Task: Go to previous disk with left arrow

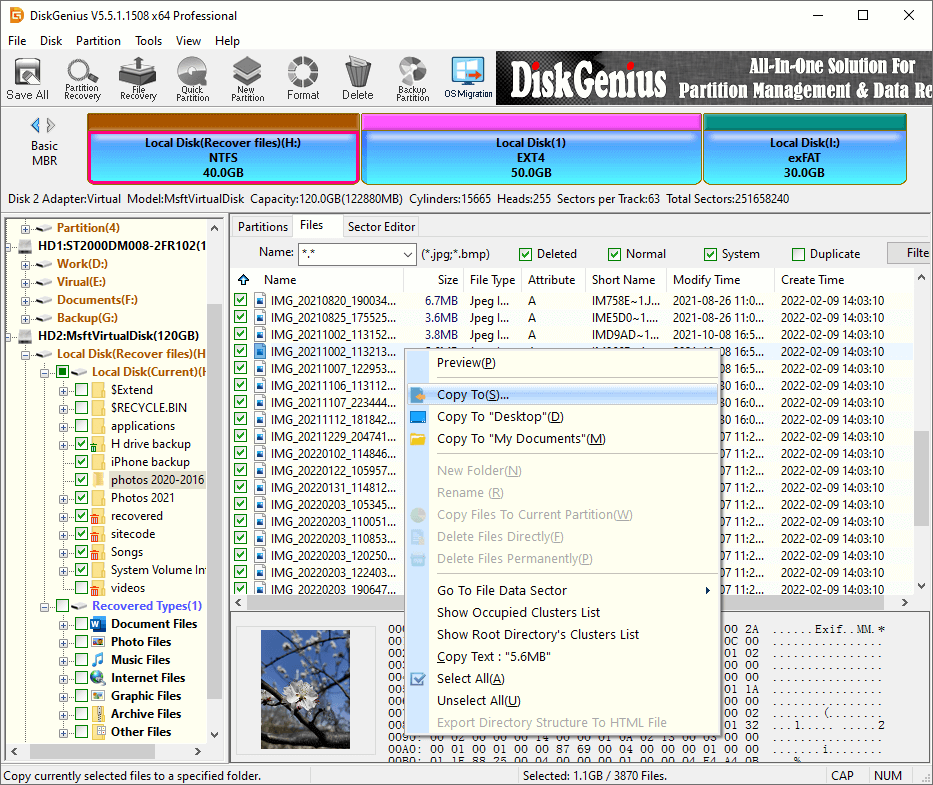Action: [35, 125]
